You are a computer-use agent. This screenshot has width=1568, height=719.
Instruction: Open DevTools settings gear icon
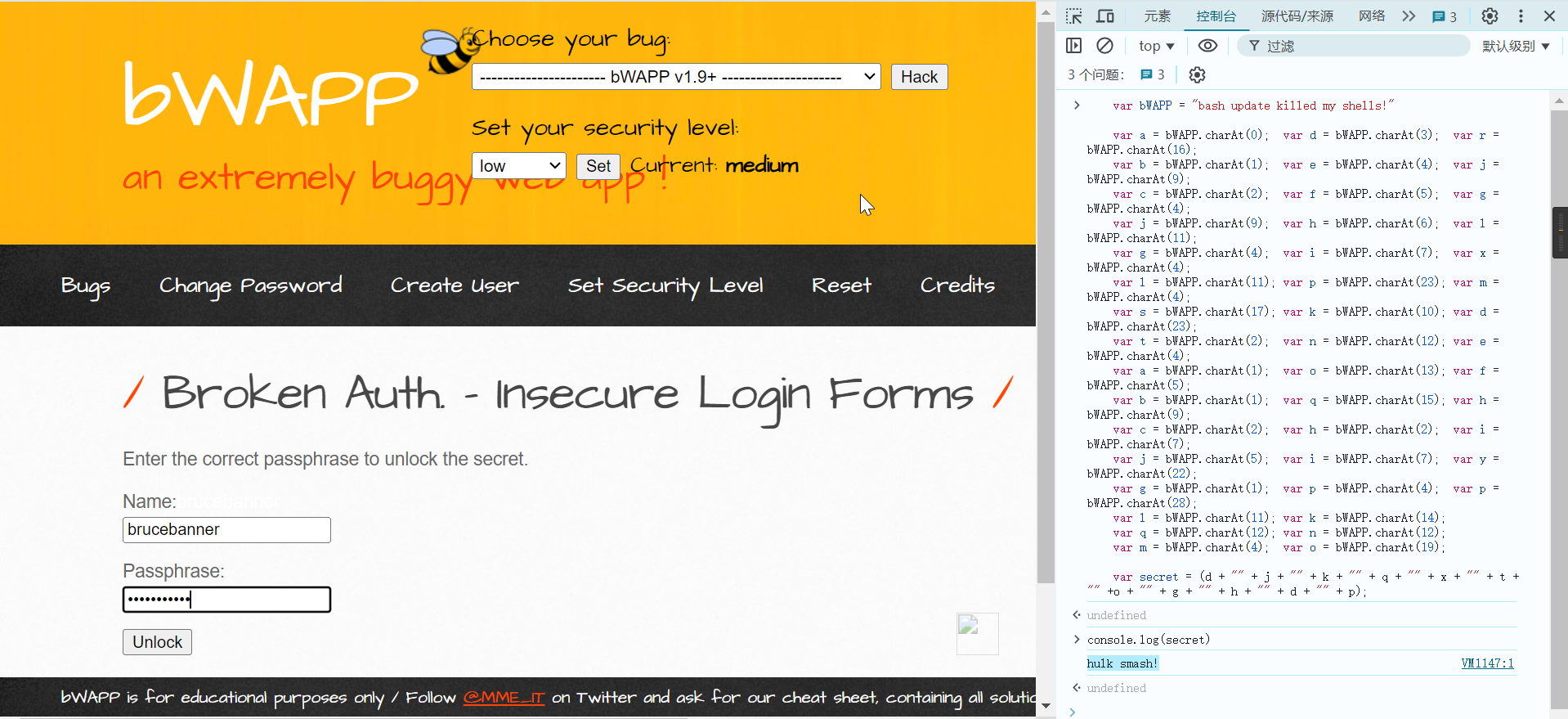1490,16
